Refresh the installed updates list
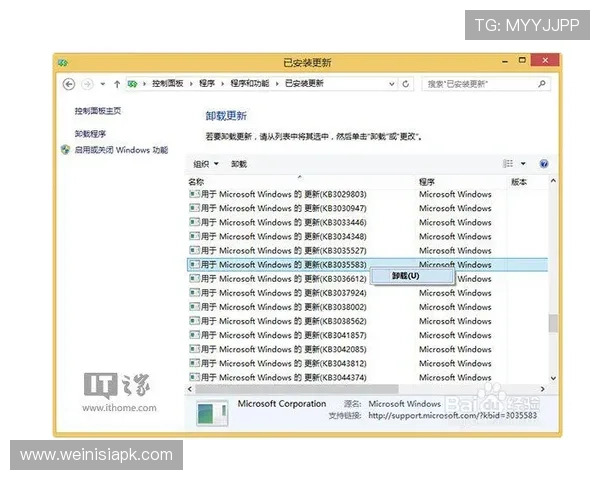 [x=406, y=84]
